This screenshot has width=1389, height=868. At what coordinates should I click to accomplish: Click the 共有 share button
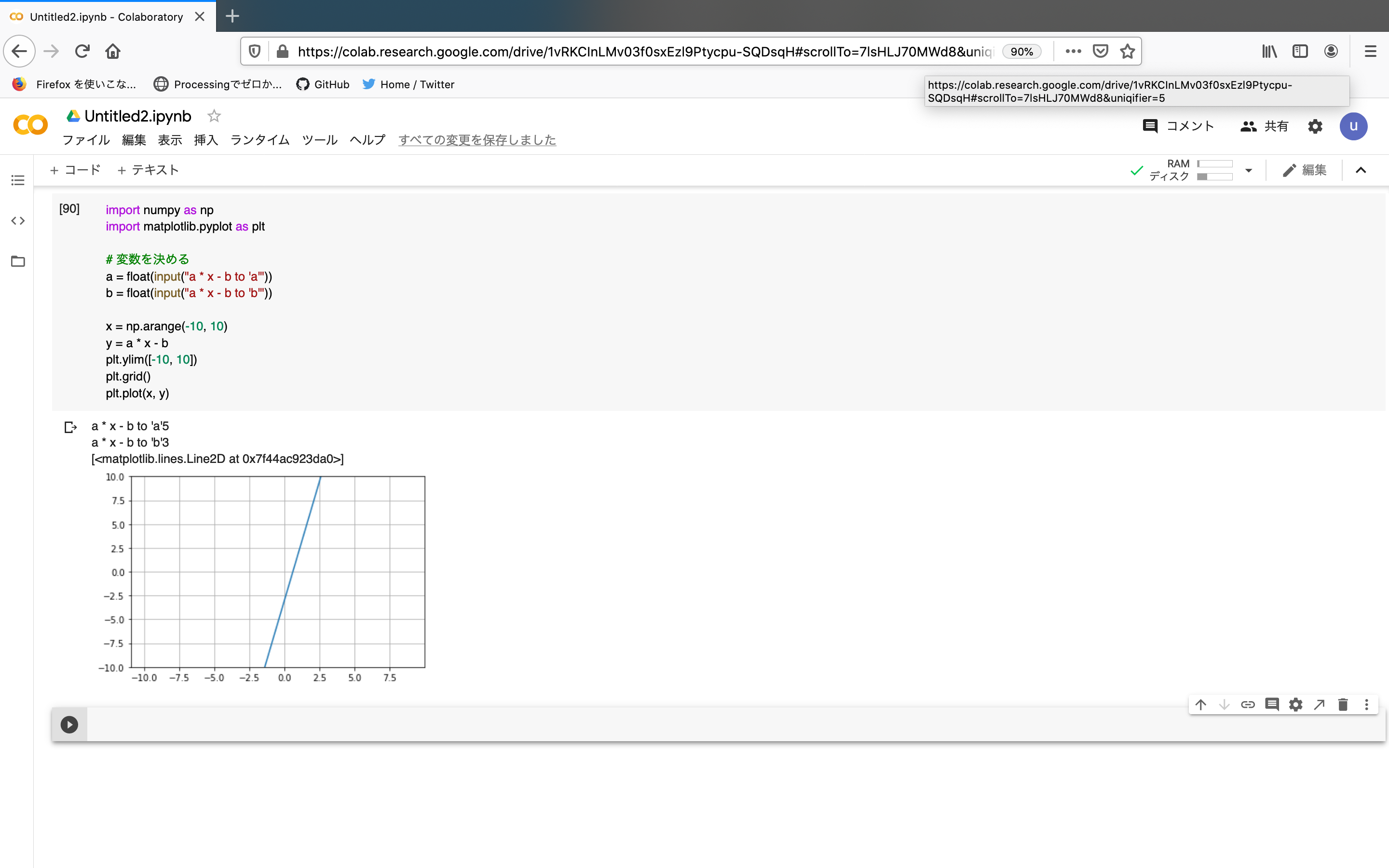coord(1265,126)
